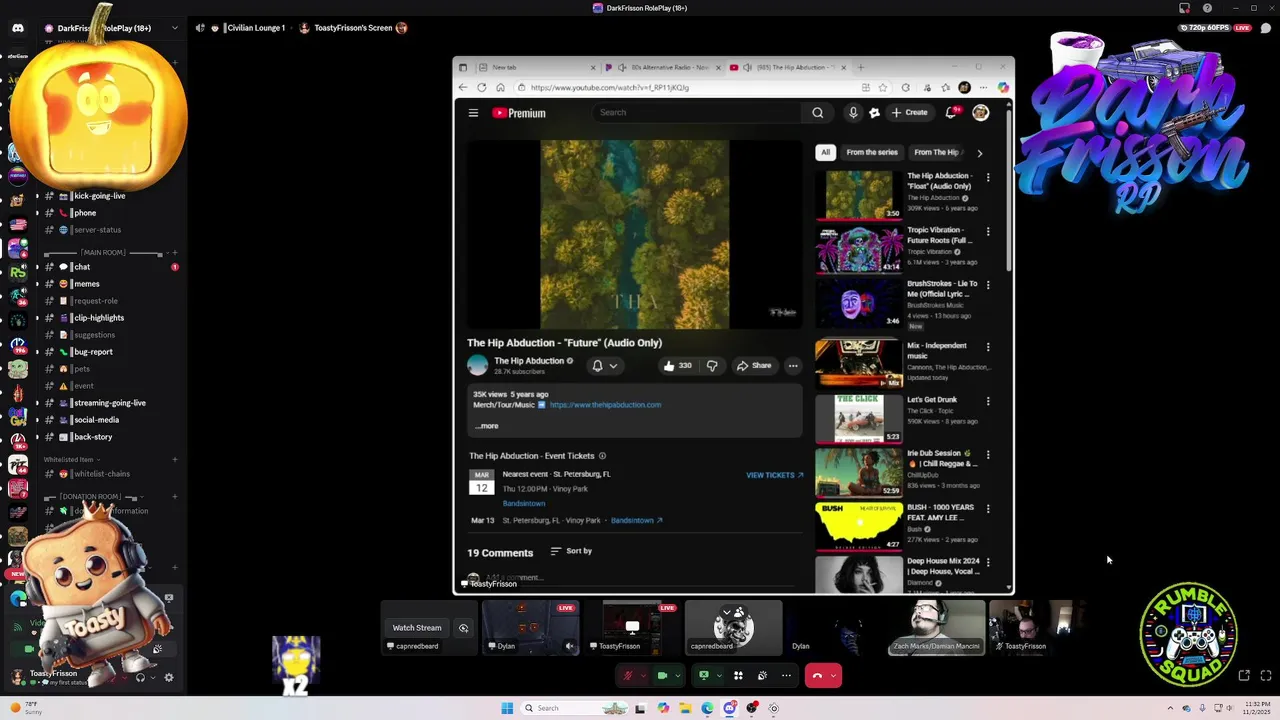Open the Windows Start menu

(507, 708)
